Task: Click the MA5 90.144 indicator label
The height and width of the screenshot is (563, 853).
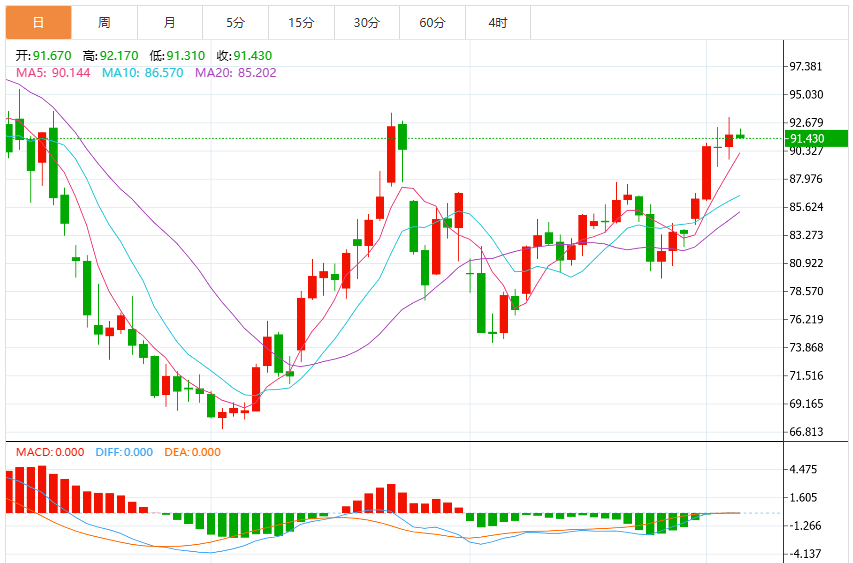Action: [53, 73]
